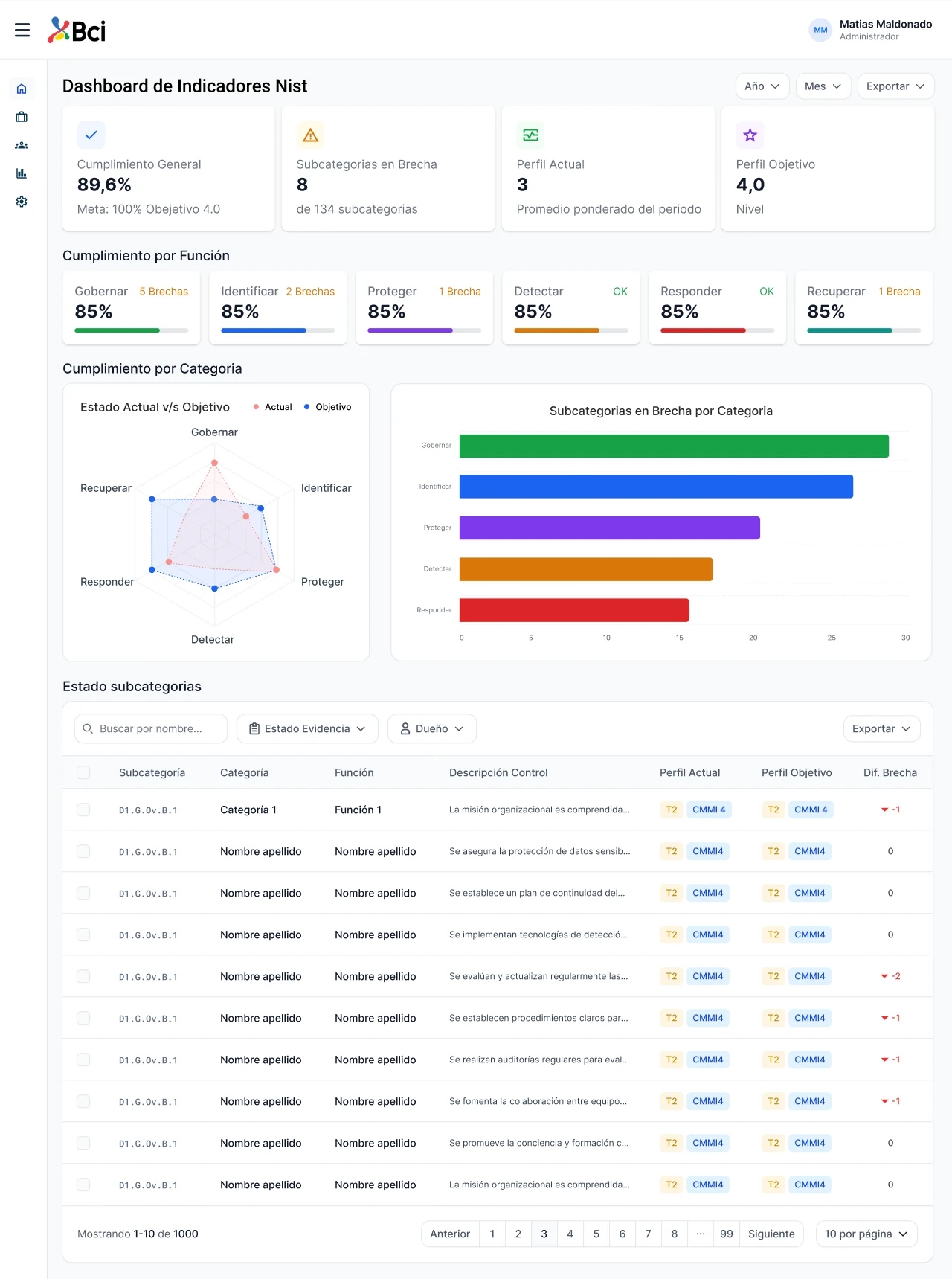Go to home in the sidebar
Viewport: 952px width, 1279px height.
(x=22, y=89)
